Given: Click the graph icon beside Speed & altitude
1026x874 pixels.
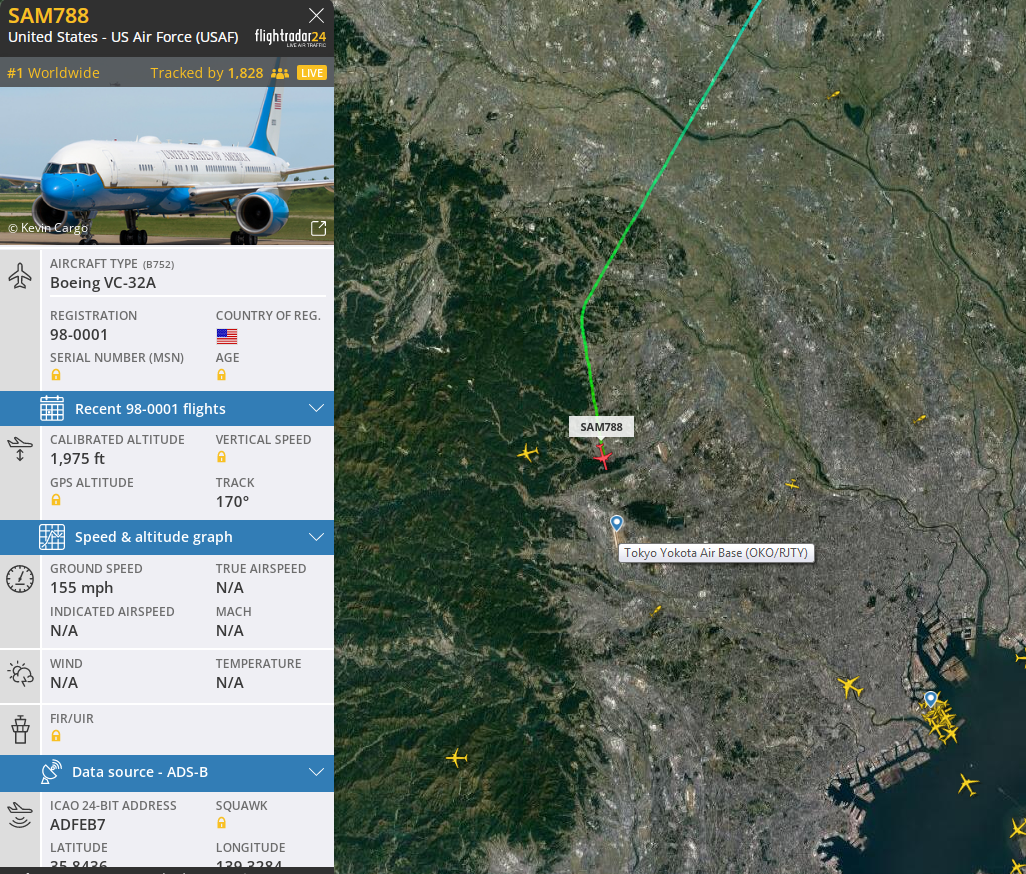Looking at the screenshot, I should pos(52,537).
